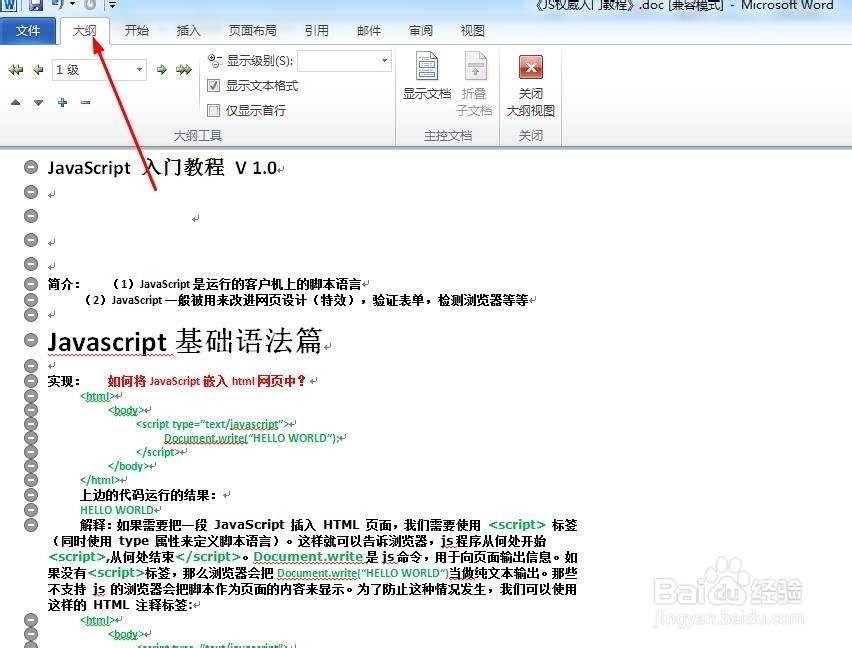Expand selected item with plus icon
Viewport: 852px width, 648px height.
tap(62, 102)
